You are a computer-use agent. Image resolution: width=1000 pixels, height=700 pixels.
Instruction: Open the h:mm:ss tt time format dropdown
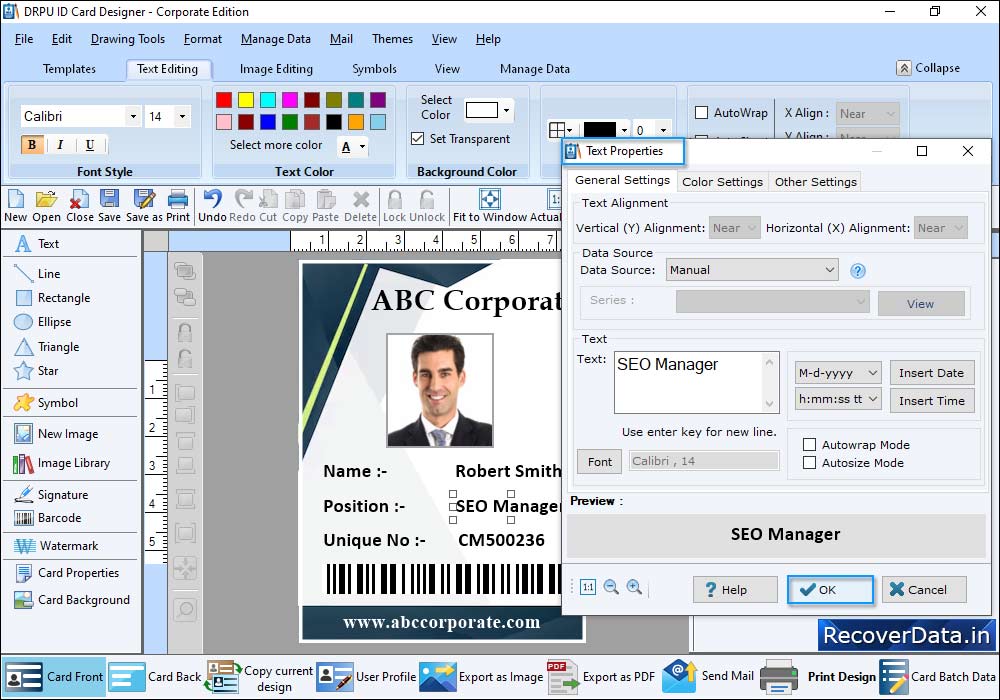click(x=838, y=399)
